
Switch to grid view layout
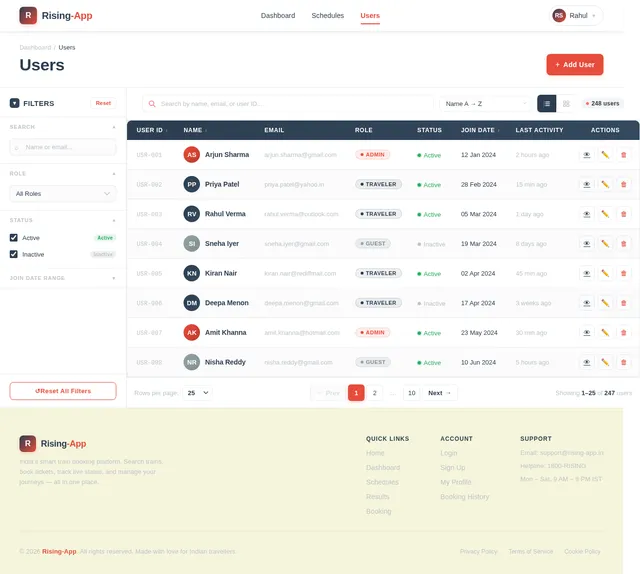[x=566, y=104]
